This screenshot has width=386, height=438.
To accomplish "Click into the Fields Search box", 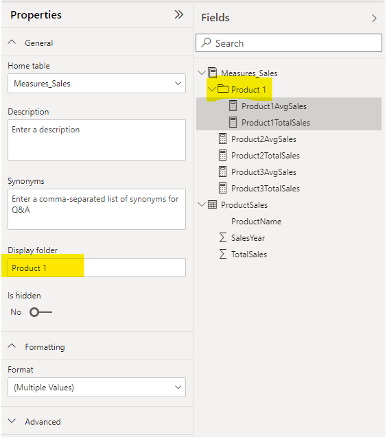I will [289, 43].
